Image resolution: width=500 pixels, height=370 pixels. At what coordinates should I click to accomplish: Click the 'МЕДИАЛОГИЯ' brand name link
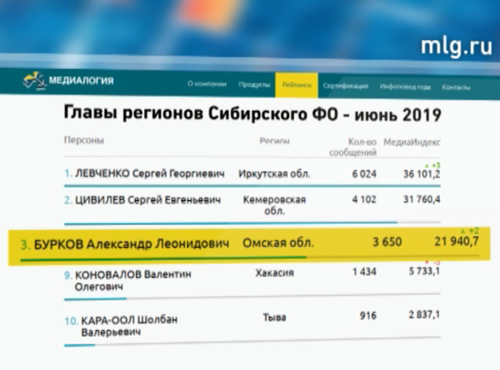81,80
